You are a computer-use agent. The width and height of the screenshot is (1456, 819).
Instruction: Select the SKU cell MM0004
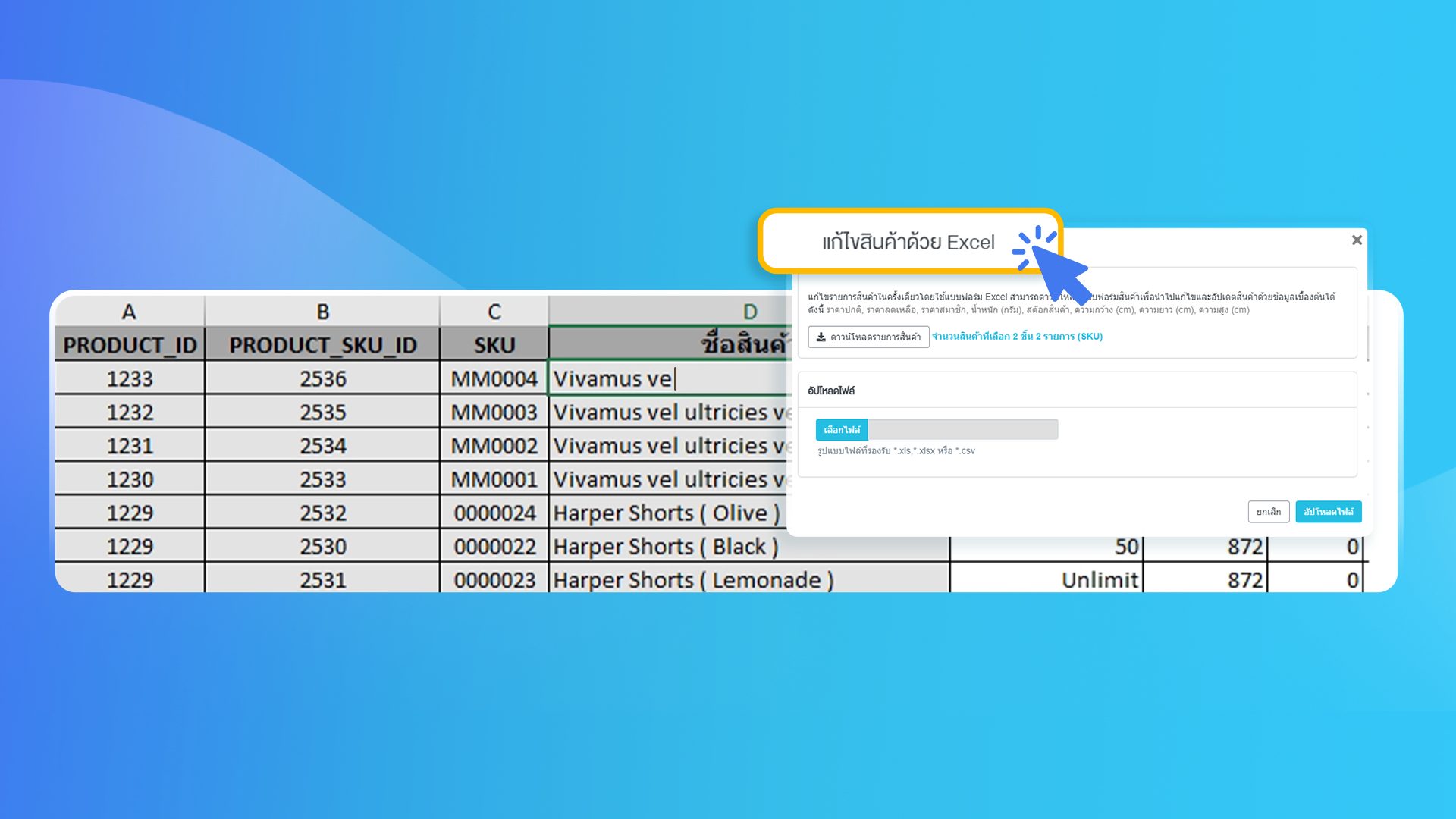click(494, 378)
